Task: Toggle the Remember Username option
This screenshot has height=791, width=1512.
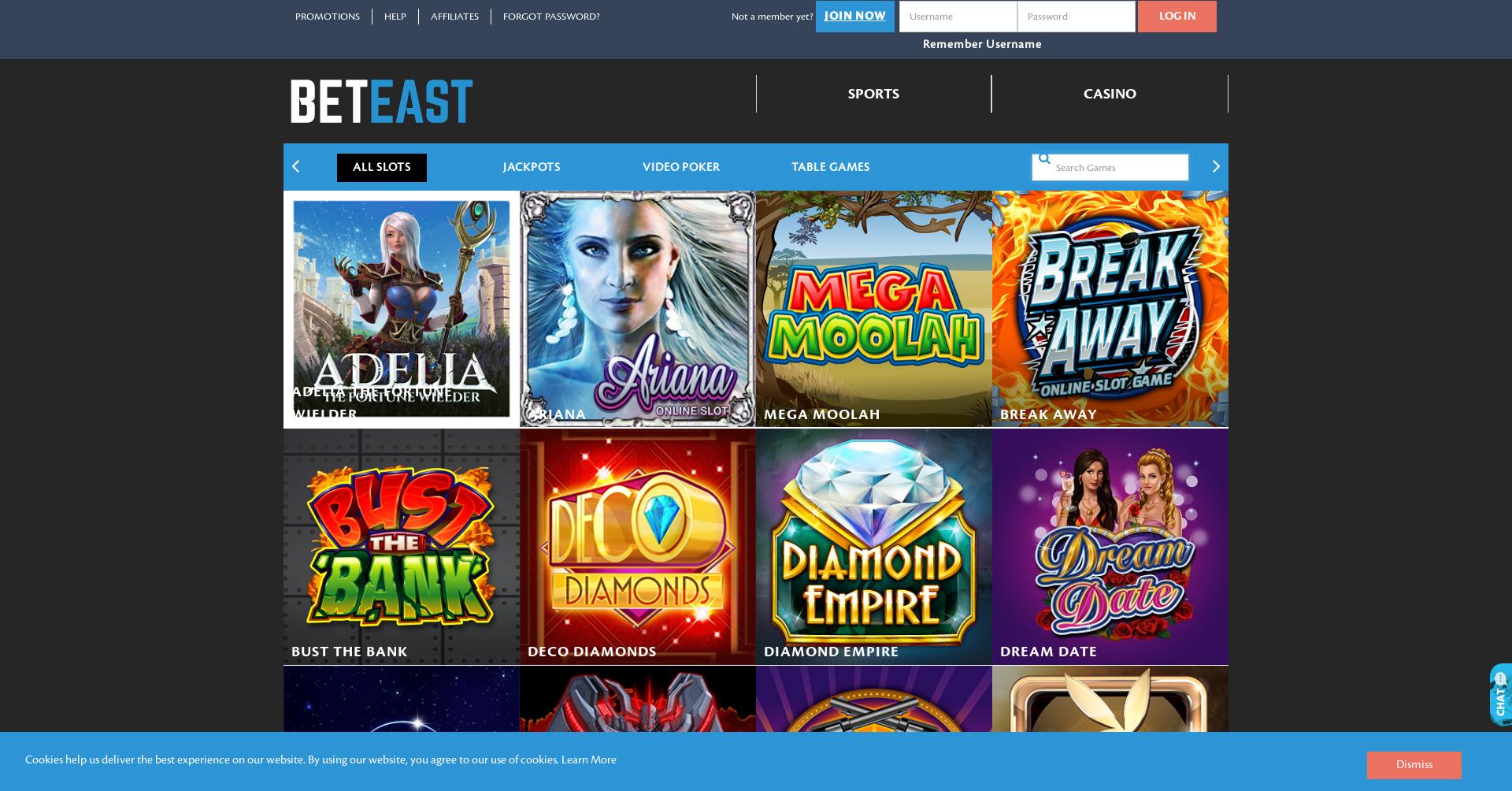Action: pyautogui.click(x=982, y=44)
